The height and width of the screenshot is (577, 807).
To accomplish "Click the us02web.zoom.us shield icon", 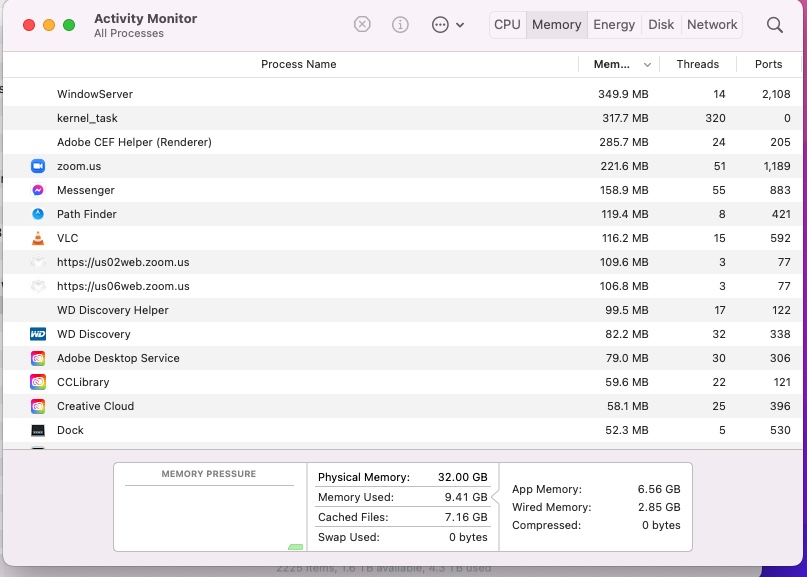I will [38, 263].
